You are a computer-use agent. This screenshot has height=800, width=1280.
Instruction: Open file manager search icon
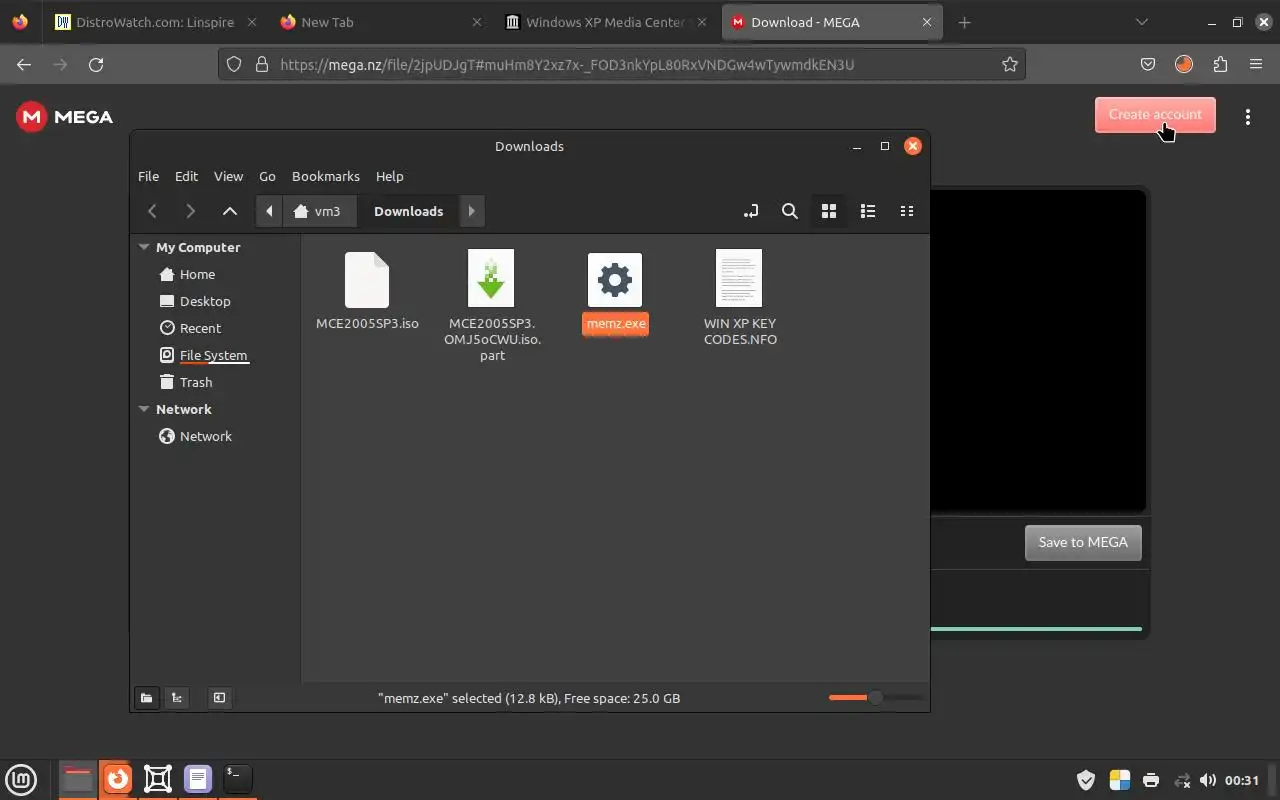(790, 211)
